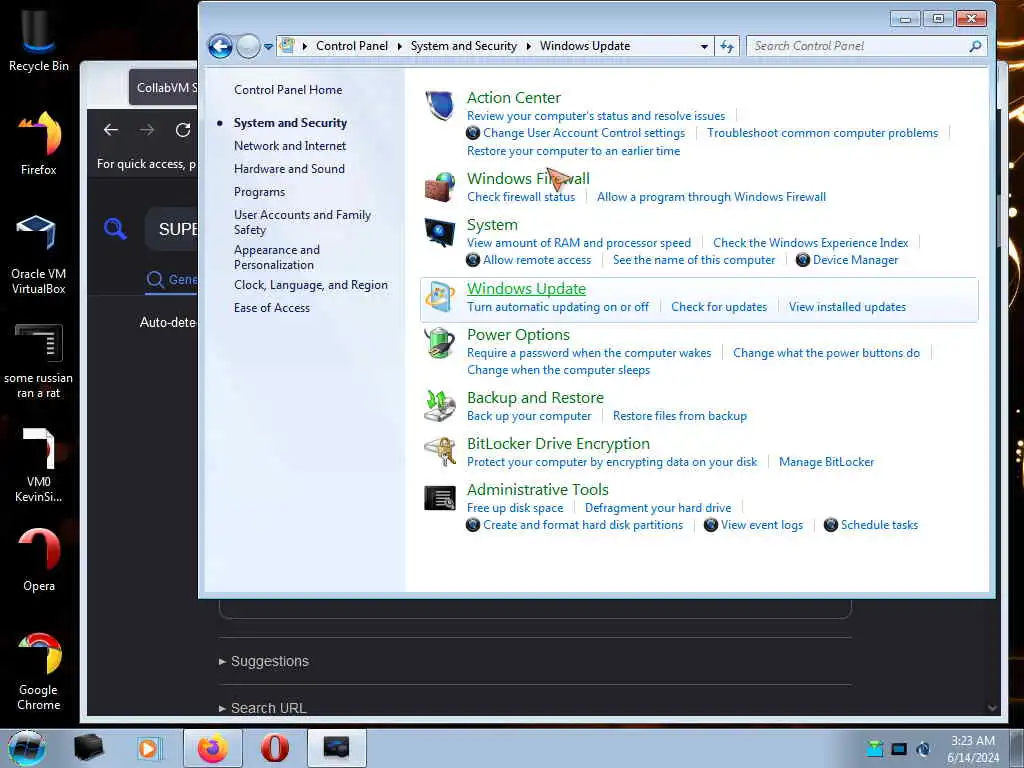Open the recent pages dropdown arrow
Screen dimensions: 1024x768
268,47
